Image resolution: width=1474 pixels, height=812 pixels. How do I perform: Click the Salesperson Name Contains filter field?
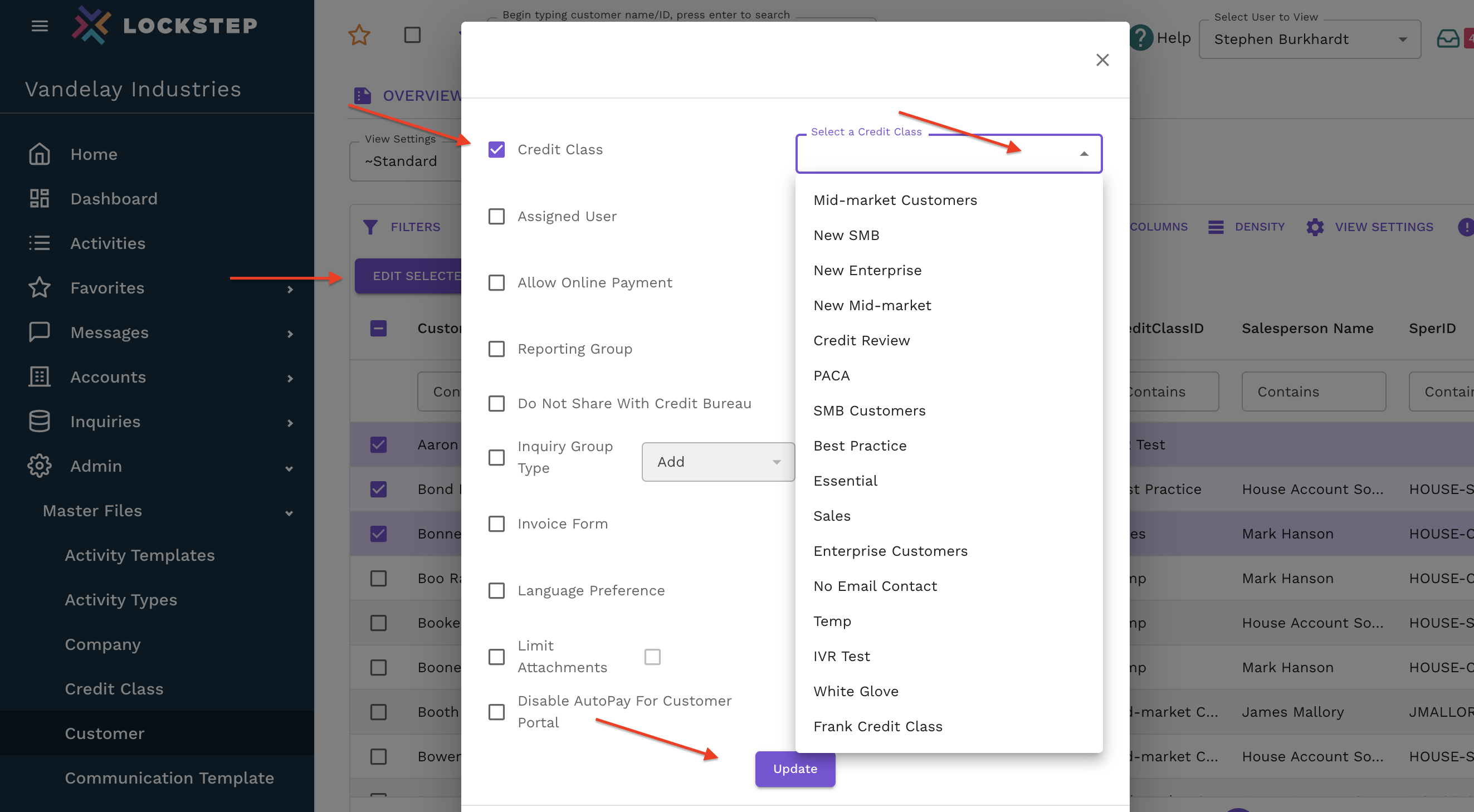1313,392
